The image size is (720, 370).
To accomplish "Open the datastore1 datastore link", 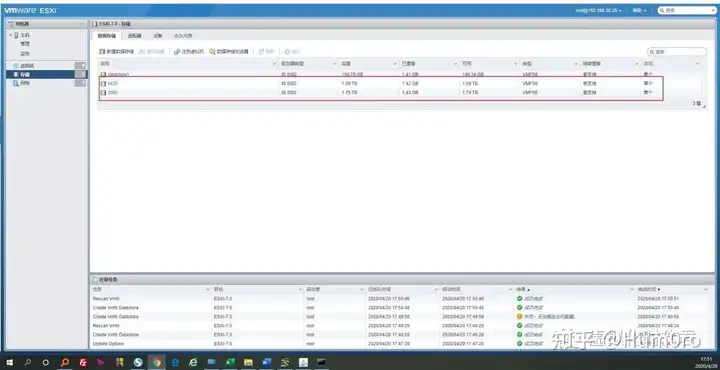I will point(118,74).
